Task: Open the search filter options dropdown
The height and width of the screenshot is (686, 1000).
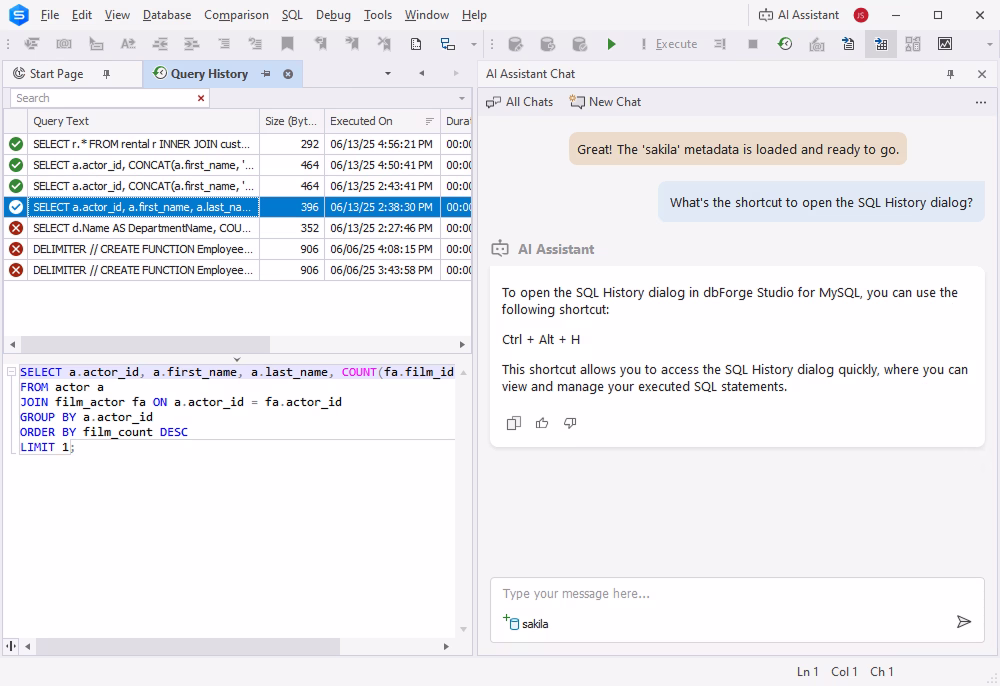Action: pyautogui.click(x=462, y=98)
